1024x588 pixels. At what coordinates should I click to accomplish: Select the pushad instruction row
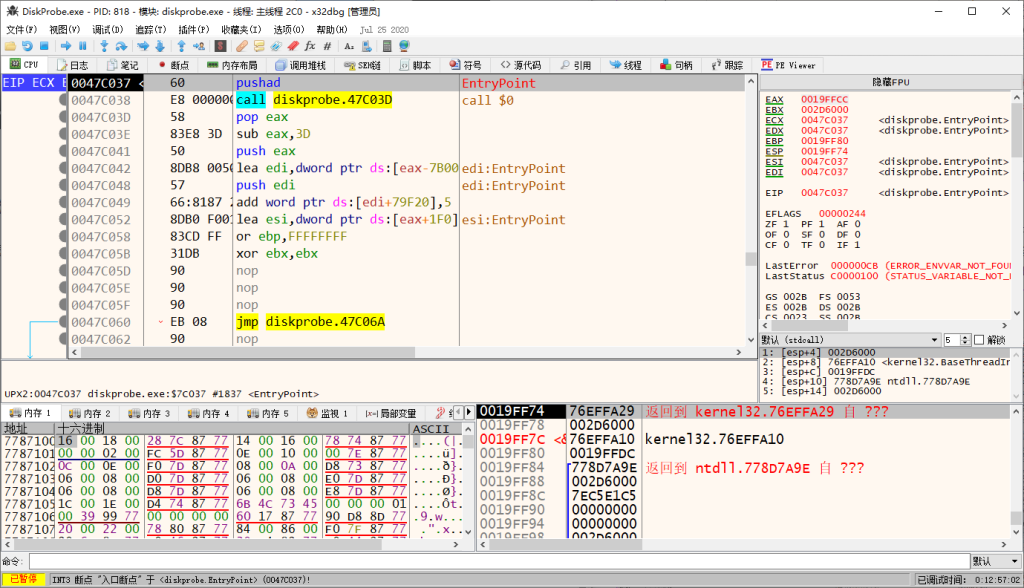pyautogui.click(x=407, y=83)
